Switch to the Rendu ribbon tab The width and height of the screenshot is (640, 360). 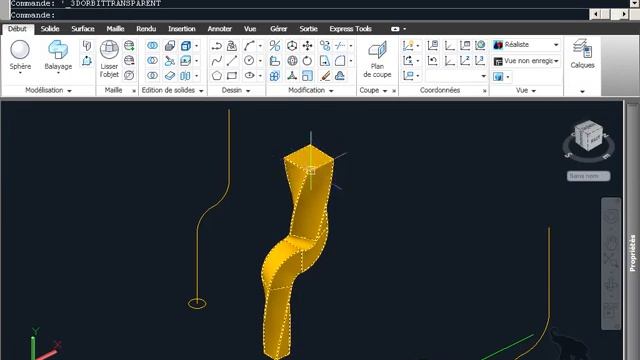[x=146, y=29]
